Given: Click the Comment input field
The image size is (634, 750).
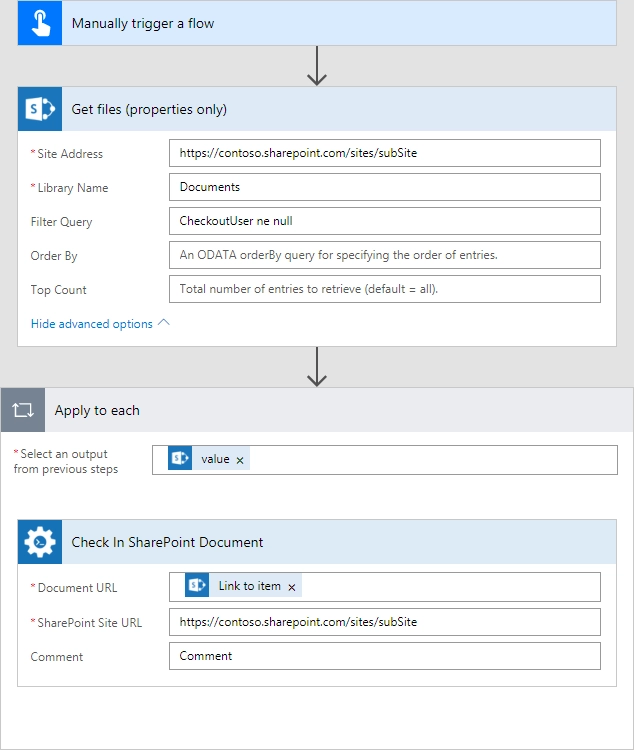Looking at the screenshot, I should click(x=385, y=656).
